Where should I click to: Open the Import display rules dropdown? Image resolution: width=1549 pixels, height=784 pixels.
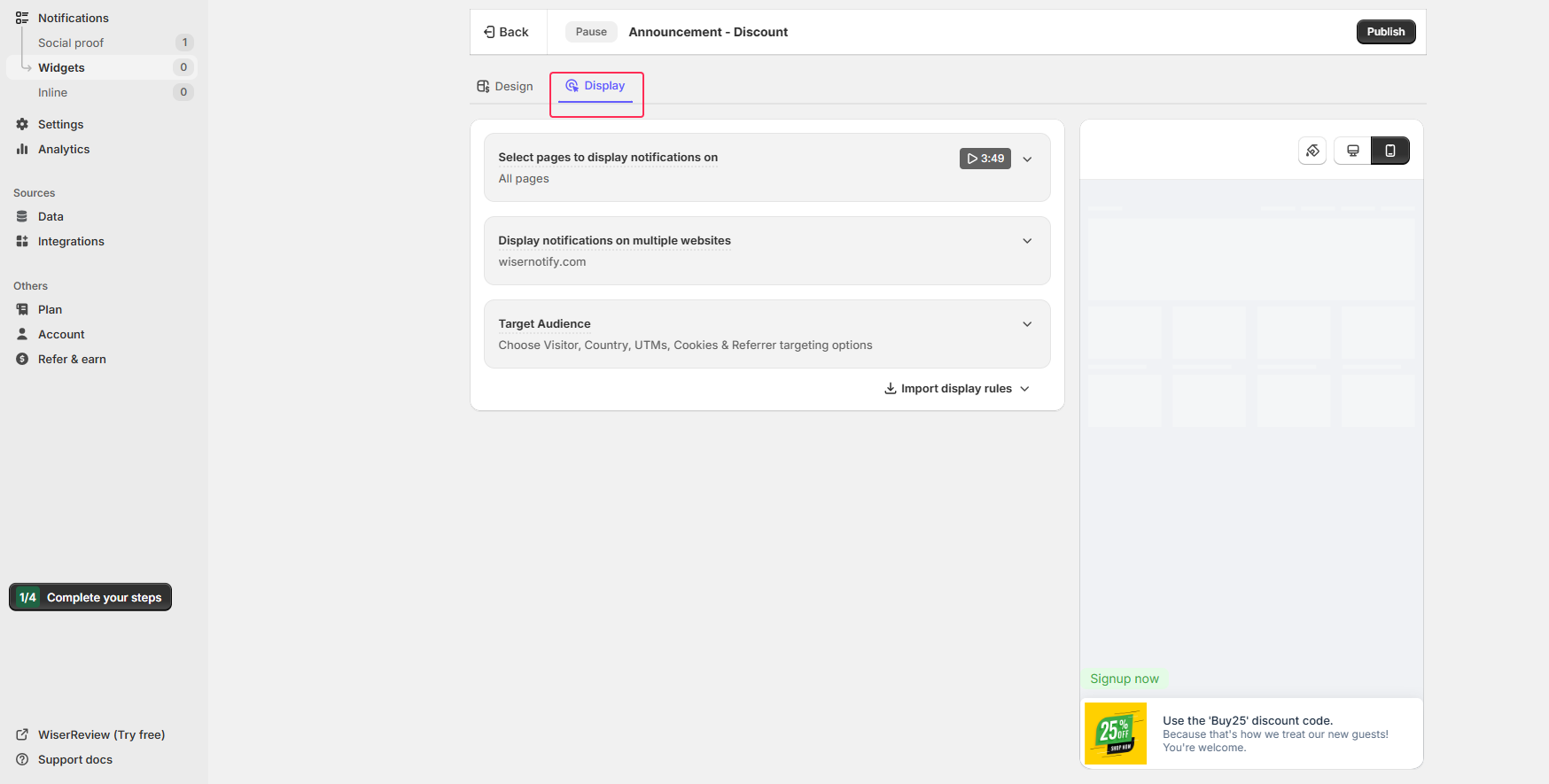[957, 389]
